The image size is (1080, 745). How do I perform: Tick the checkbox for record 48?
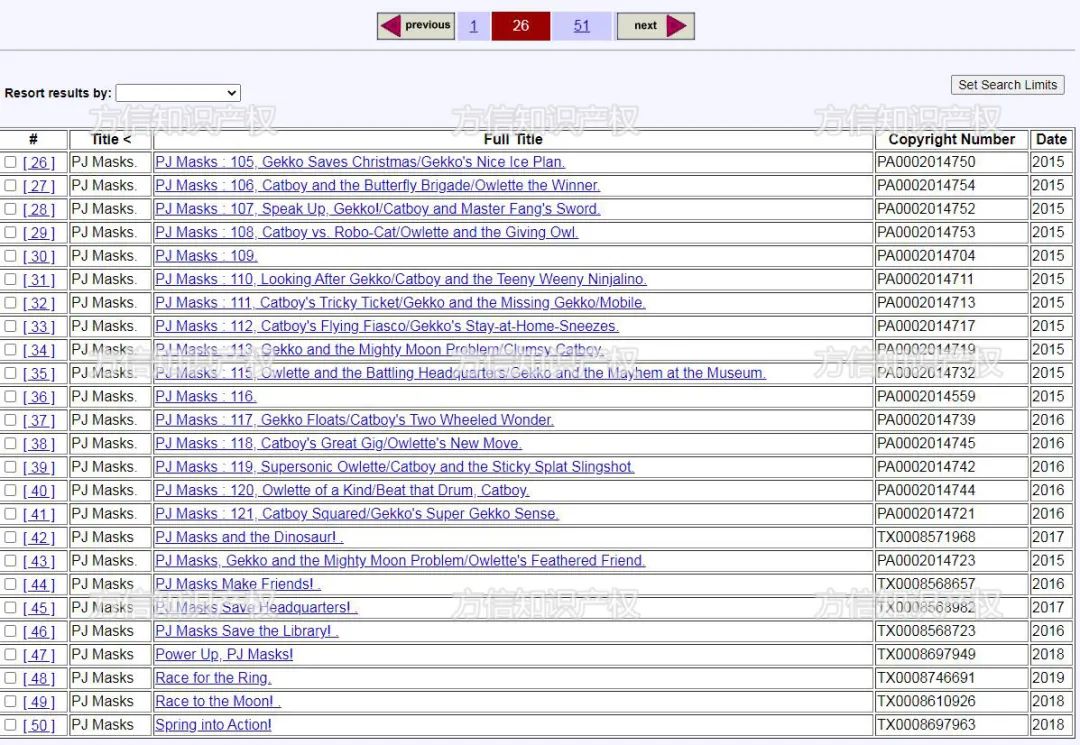10,678
